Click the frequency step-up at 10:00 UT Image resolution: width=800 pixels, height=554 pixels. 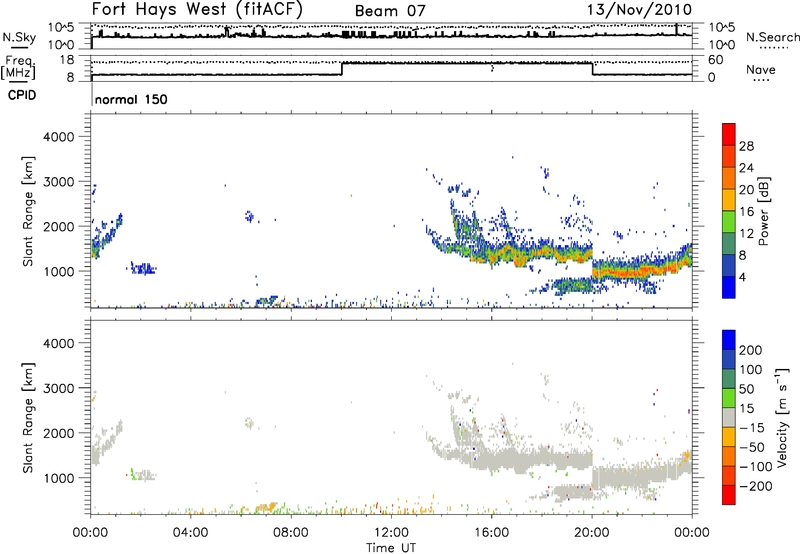point(341,69)
